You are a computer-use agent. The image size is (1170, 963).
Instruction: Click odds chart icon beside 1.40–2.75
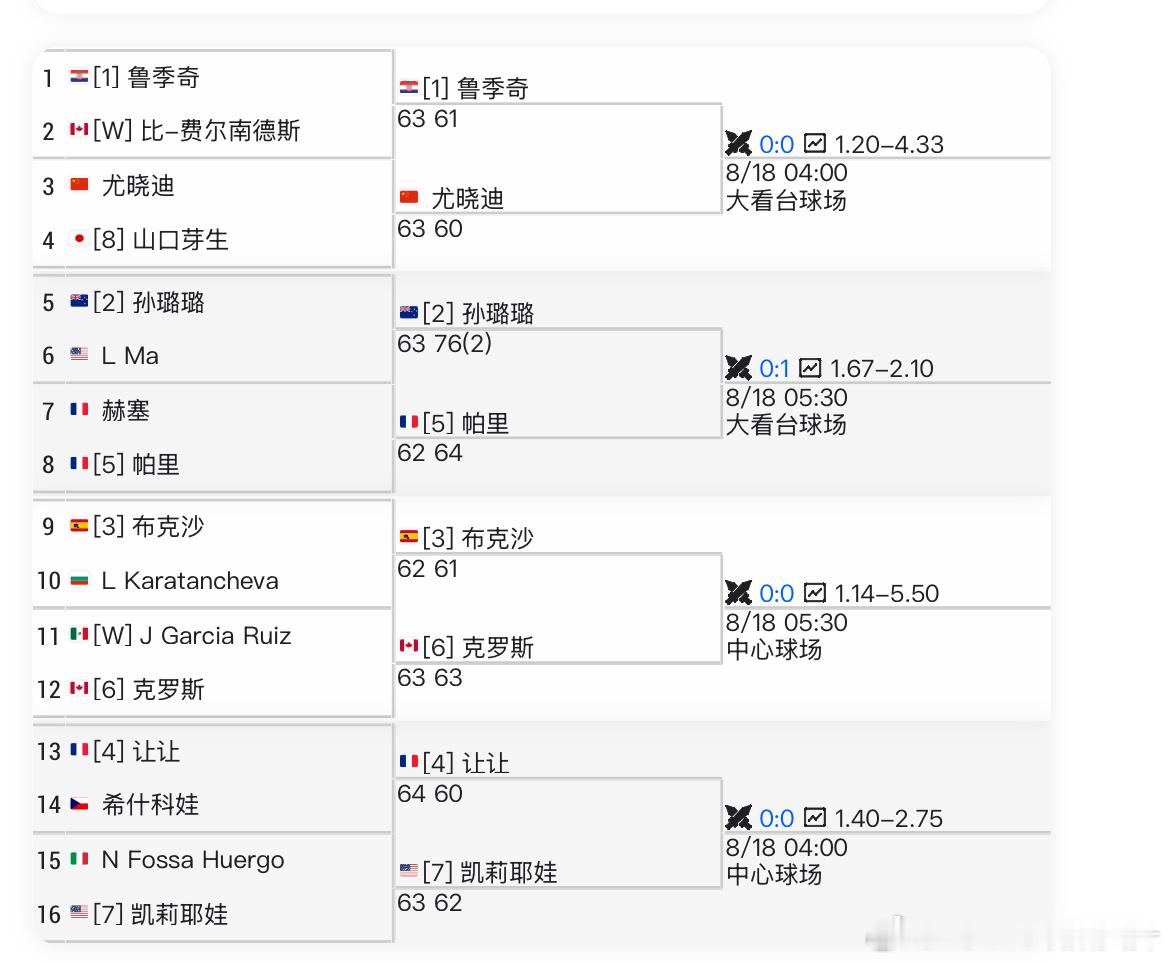814,818
